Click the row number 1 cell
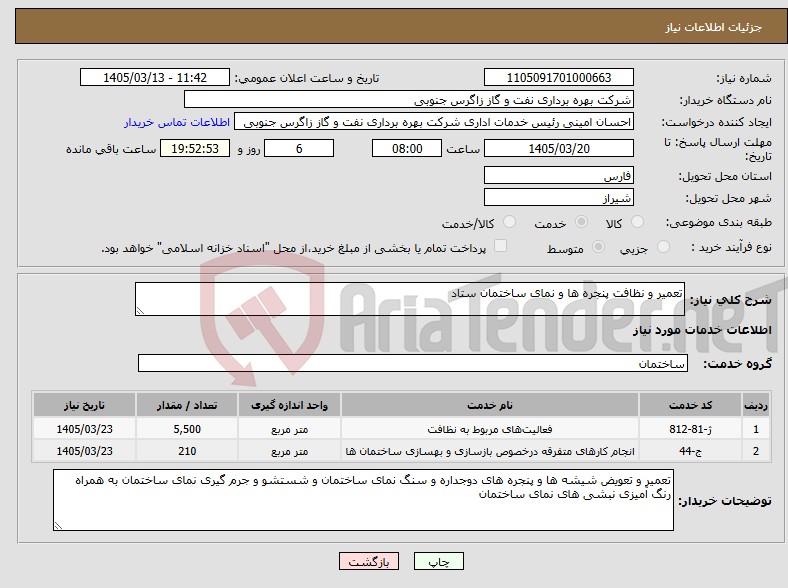Screen dimensions: 788x588 point(756,429)
